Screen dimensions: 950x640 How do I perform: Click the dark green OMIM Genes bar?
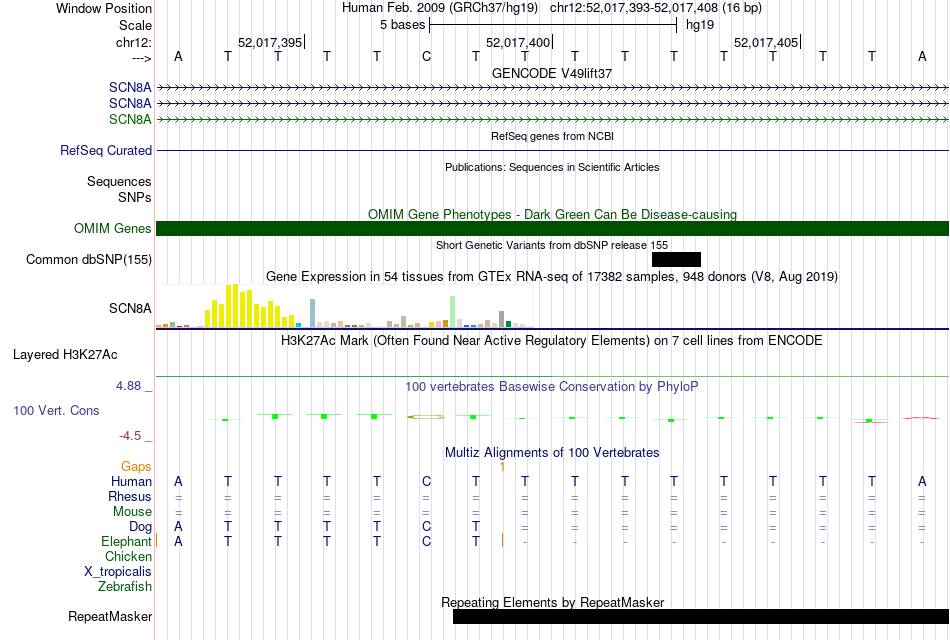point(553,228)
